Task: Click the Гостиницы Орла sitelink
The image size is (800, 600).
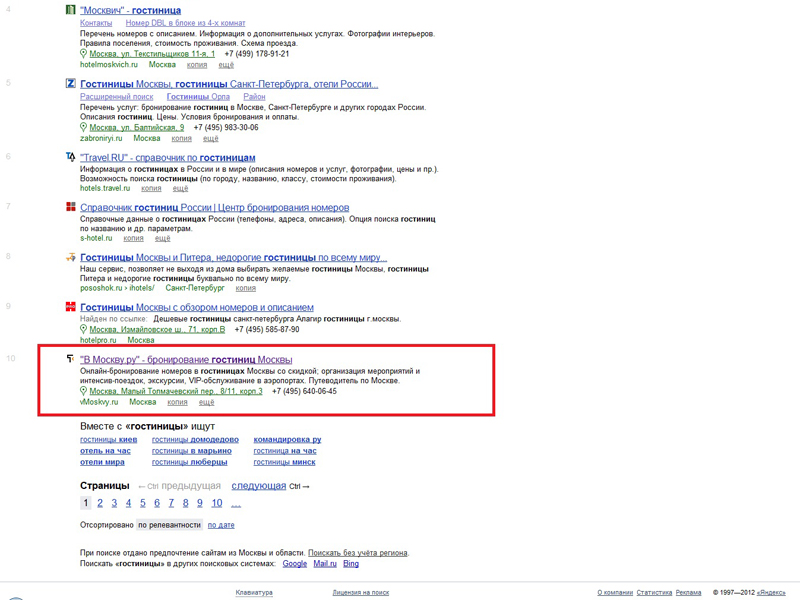Action: (198, 96)
